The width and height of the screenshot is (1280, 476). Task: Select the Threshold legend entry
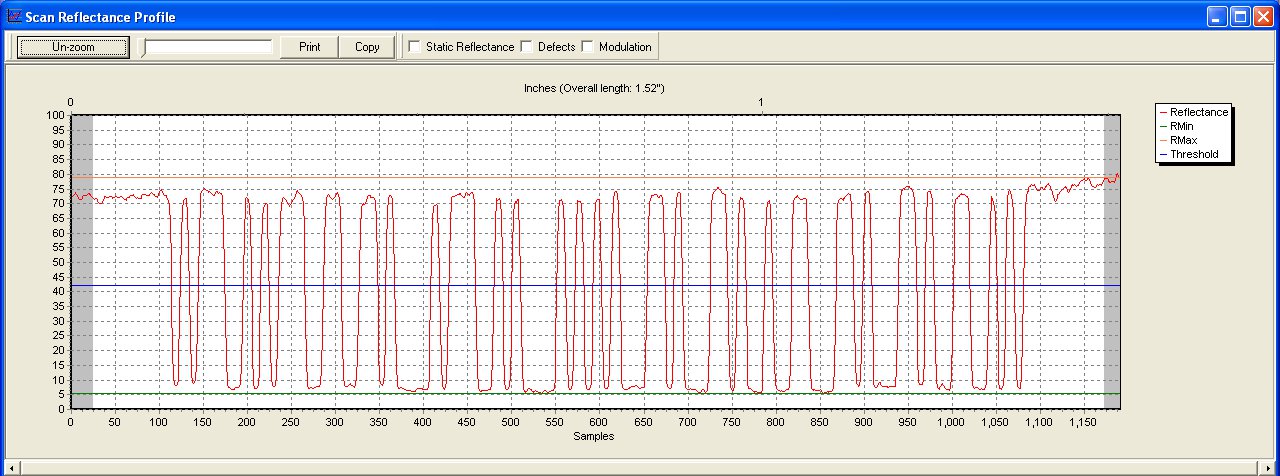[1194, 155]
